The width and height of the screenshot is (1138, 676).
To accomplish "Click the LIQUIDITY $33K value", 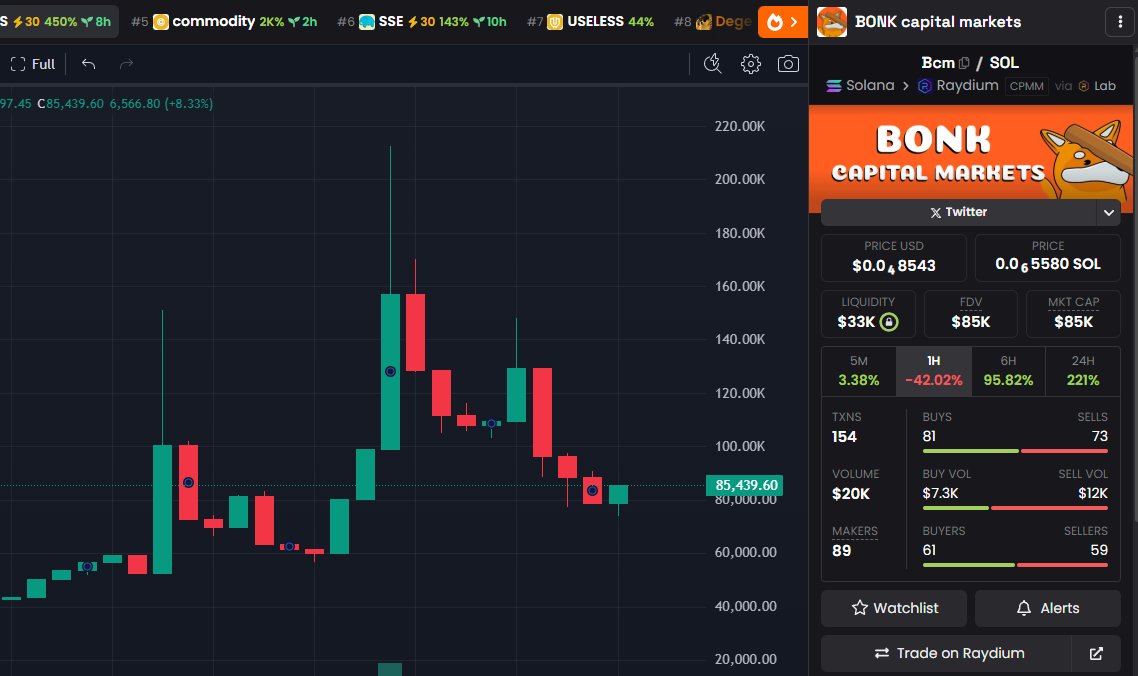I will [856, 322].
